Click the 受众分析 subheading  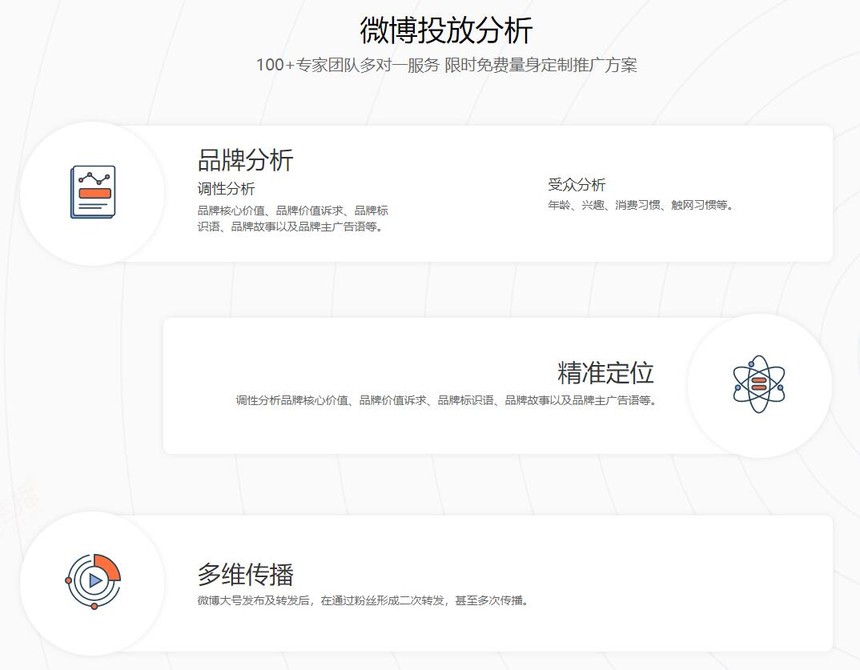tap(576, 184)
